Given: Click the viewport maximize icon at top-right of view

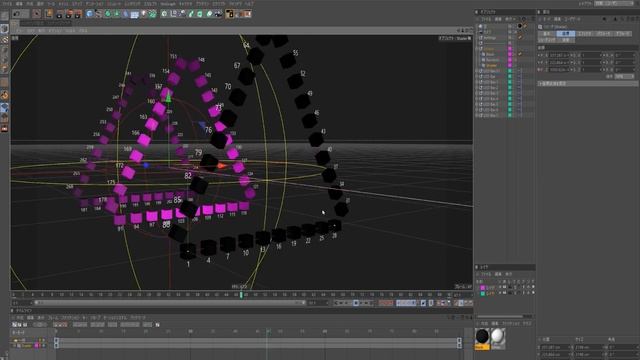Looking at the screenshot, I should (471, 30).
